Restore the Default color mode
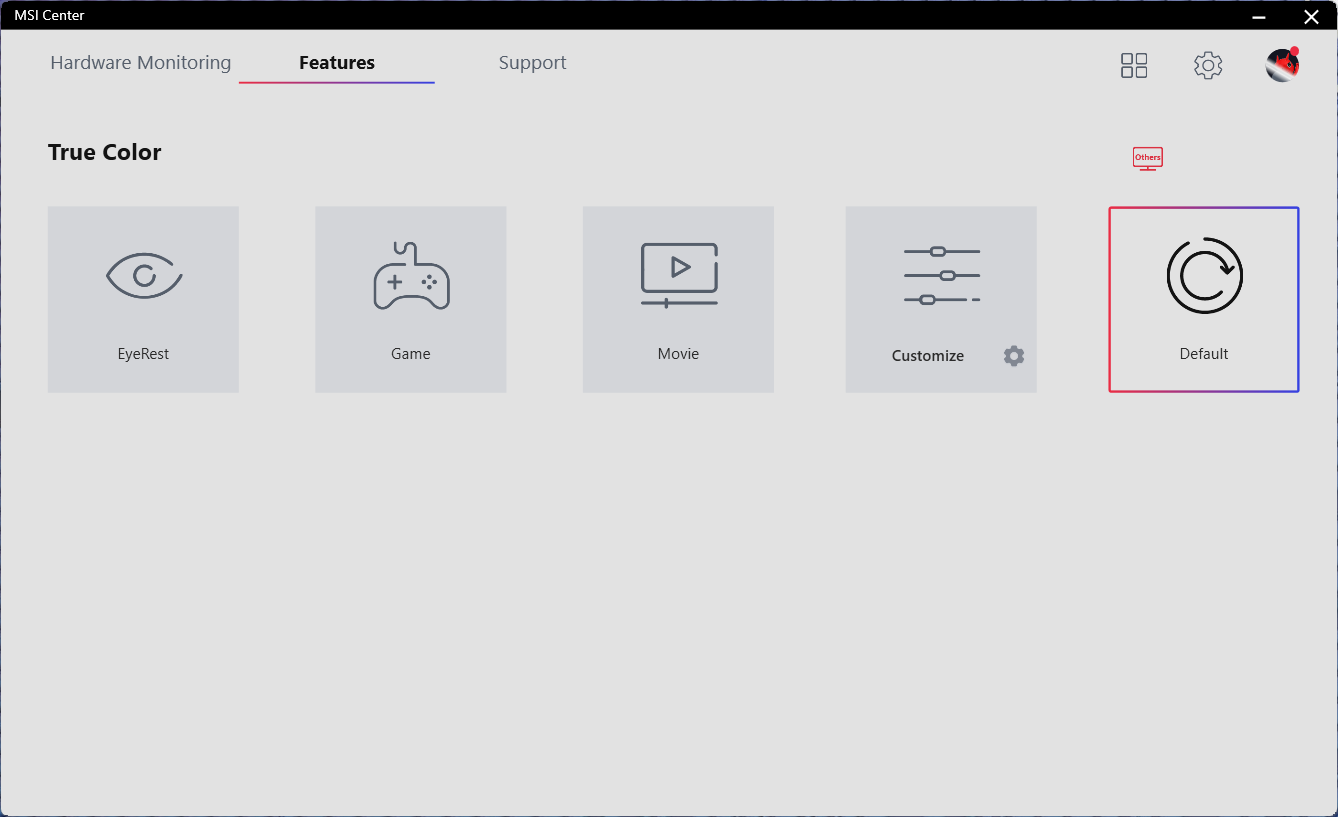Viewport: 1338px width, 817px height. tap(1204, 299)
